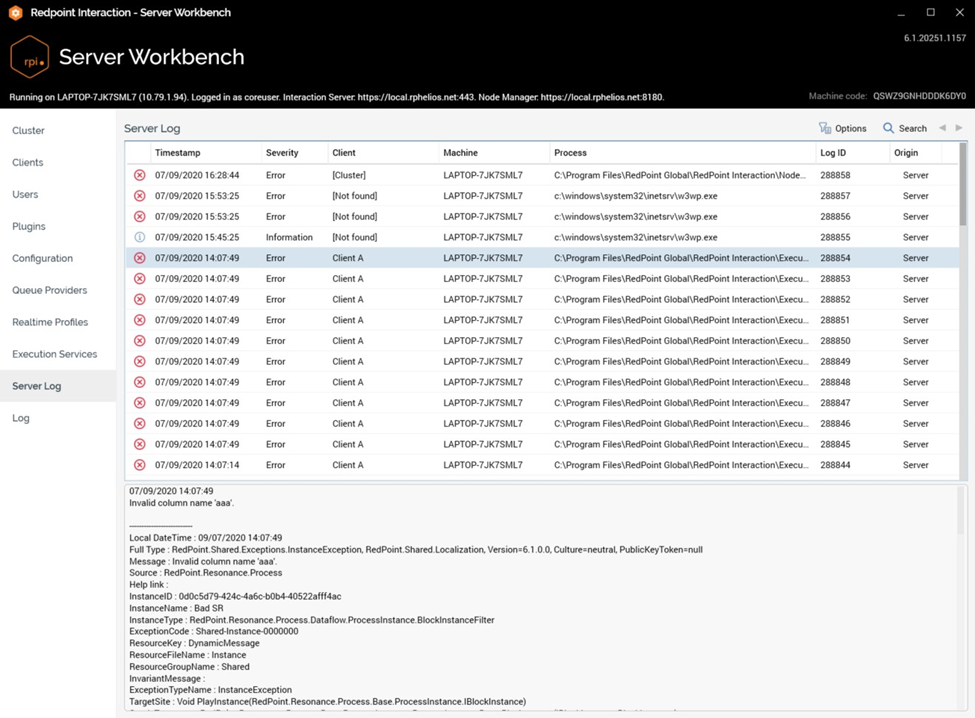
Task: Click the error icon for Log ID 288858
Action: [x=139, y=175]
